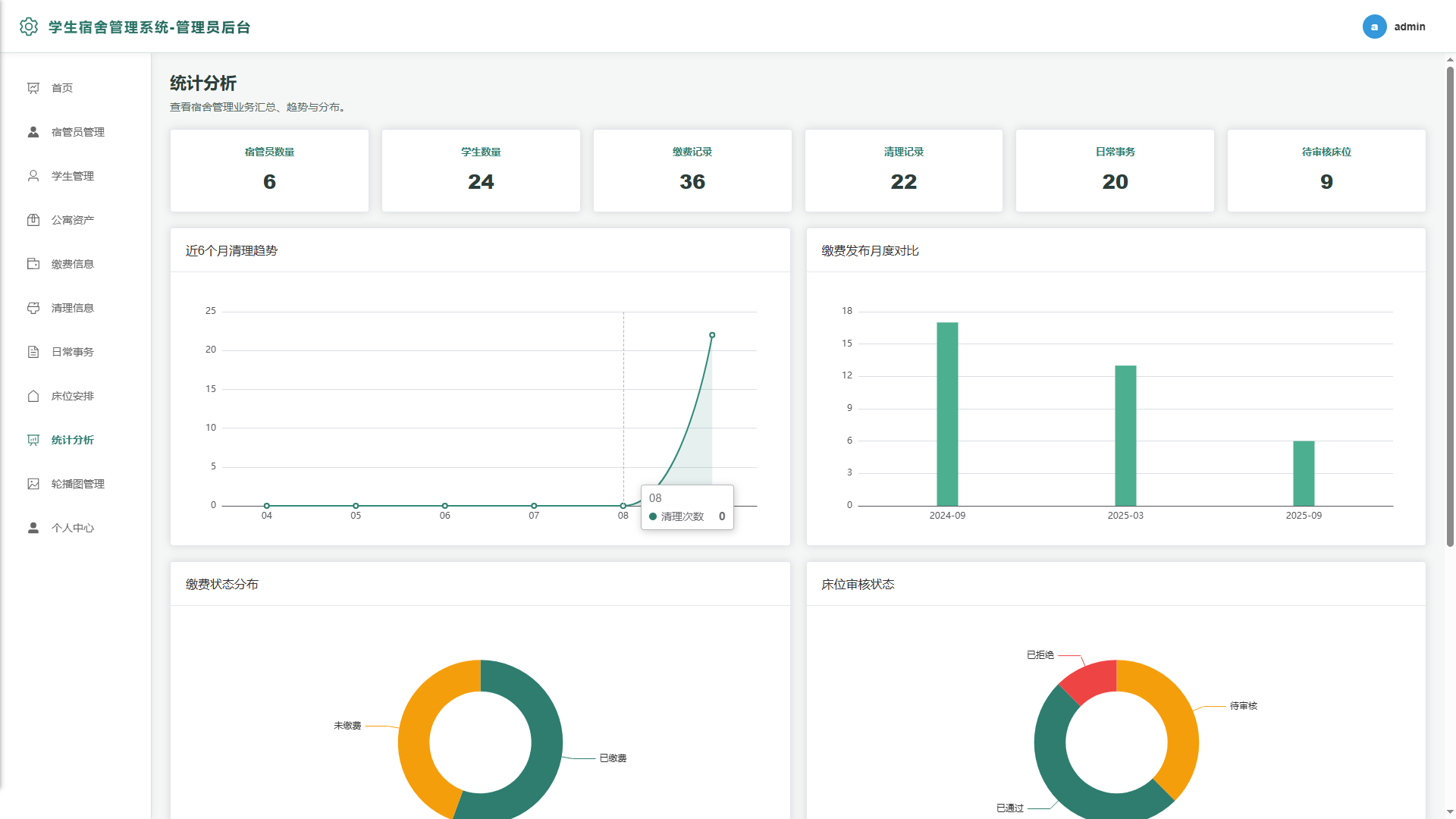1456x819 pixels.
Task: Click the 05 data point on line chart
Action: click(356, 506)
